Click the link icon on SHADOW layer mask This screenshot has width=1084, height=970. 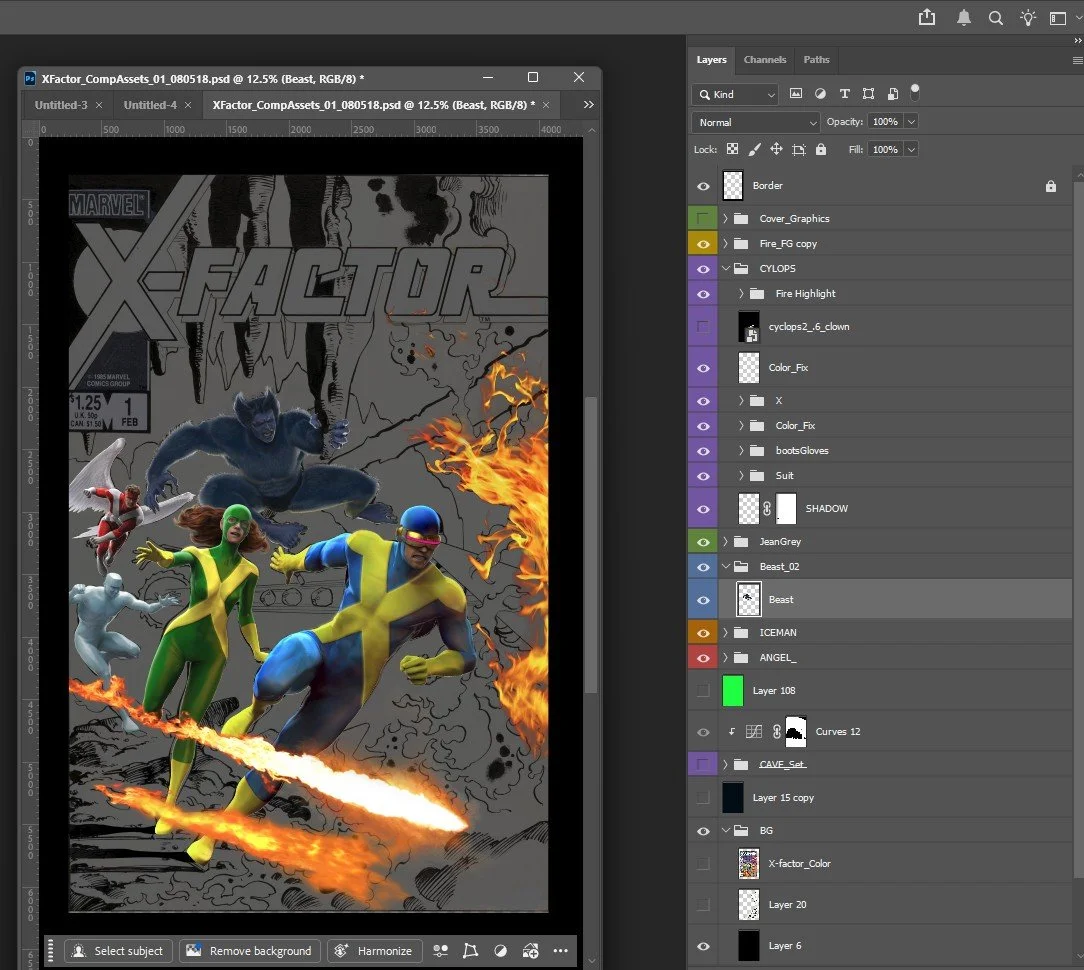(x=767, y=508)
